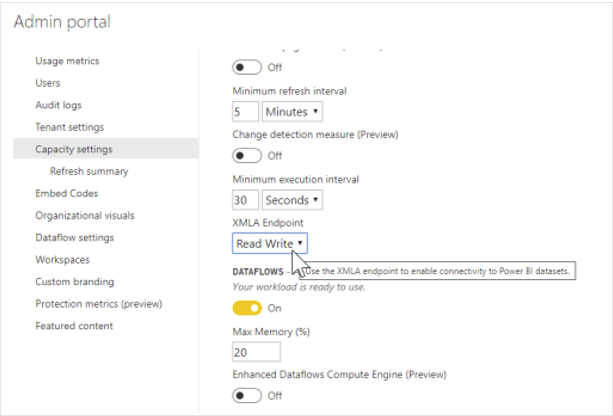The width and height of the screenshot is (613, 416).
Task: Go to Dataflow settings
Action: point(75,237)
